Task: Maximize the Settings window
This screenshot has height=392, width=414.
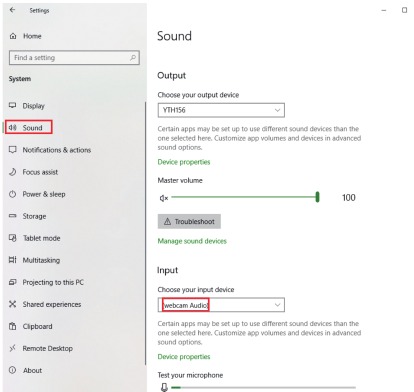Action: 404,10
